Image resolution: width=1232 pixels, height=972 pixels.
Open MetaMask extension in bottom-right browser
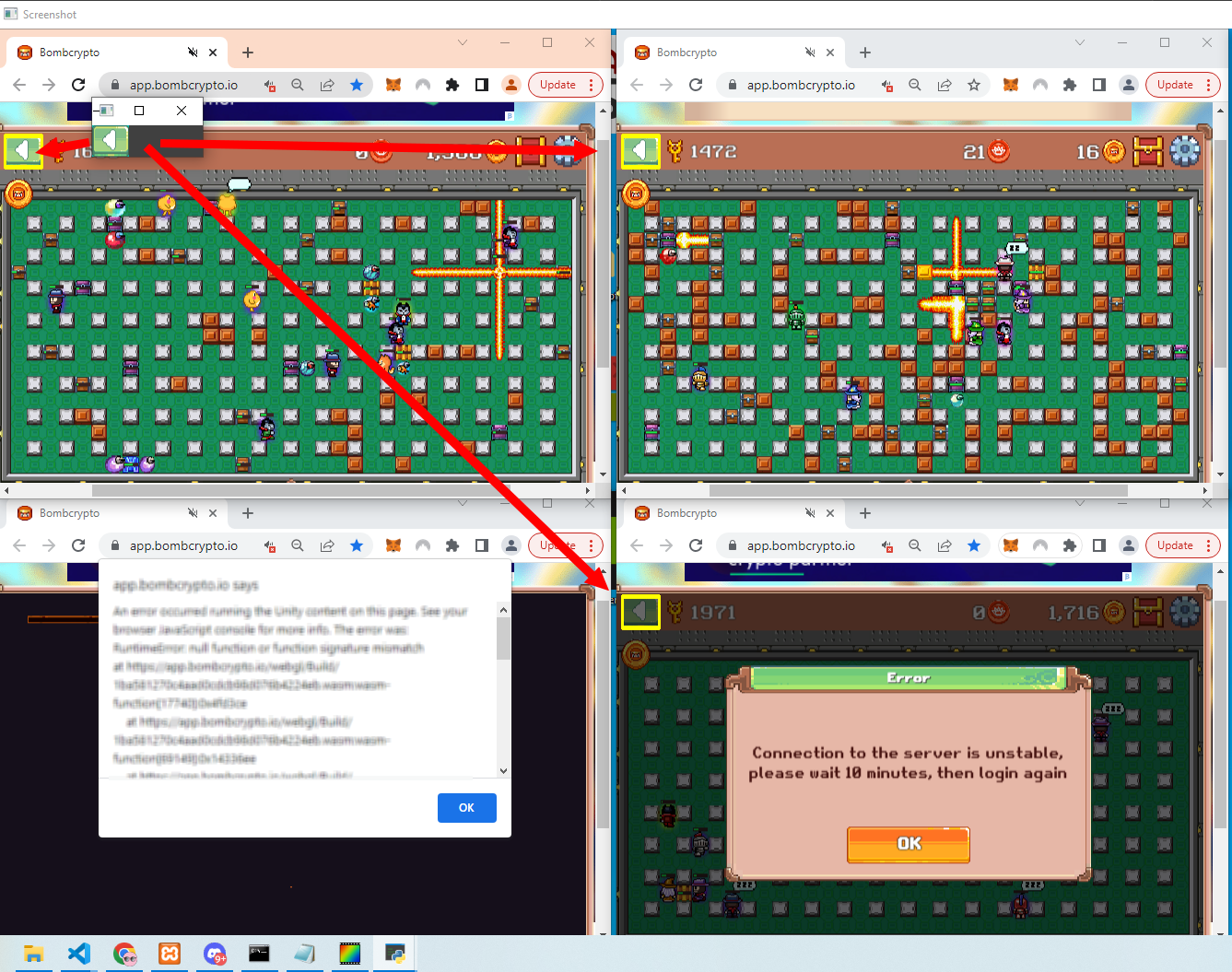[1011, 545]
